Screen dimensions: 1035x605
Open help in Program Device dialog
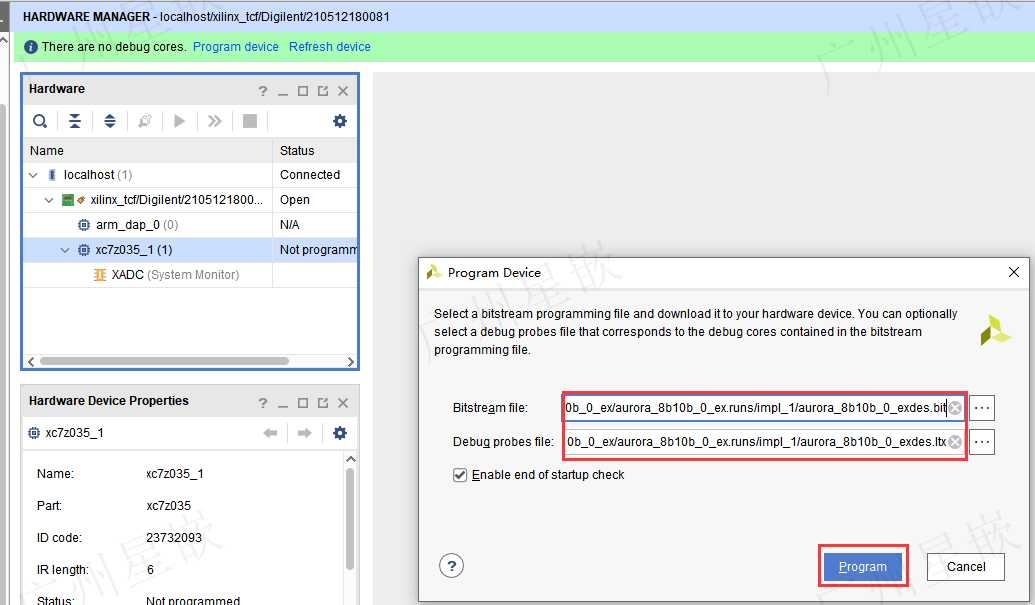tap(451, 565)
